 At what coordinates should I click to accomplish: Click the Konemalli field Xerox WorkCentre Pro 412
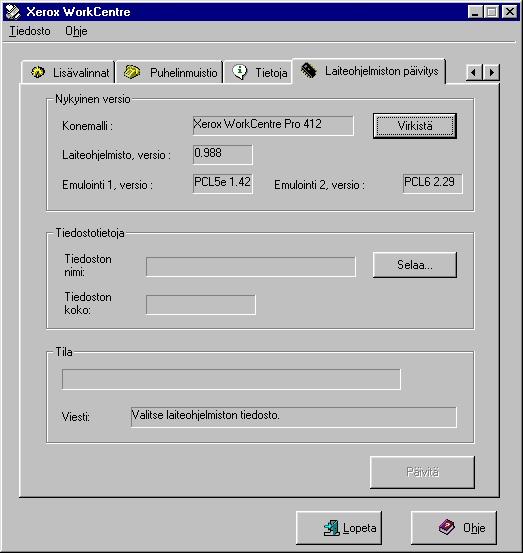273,126
